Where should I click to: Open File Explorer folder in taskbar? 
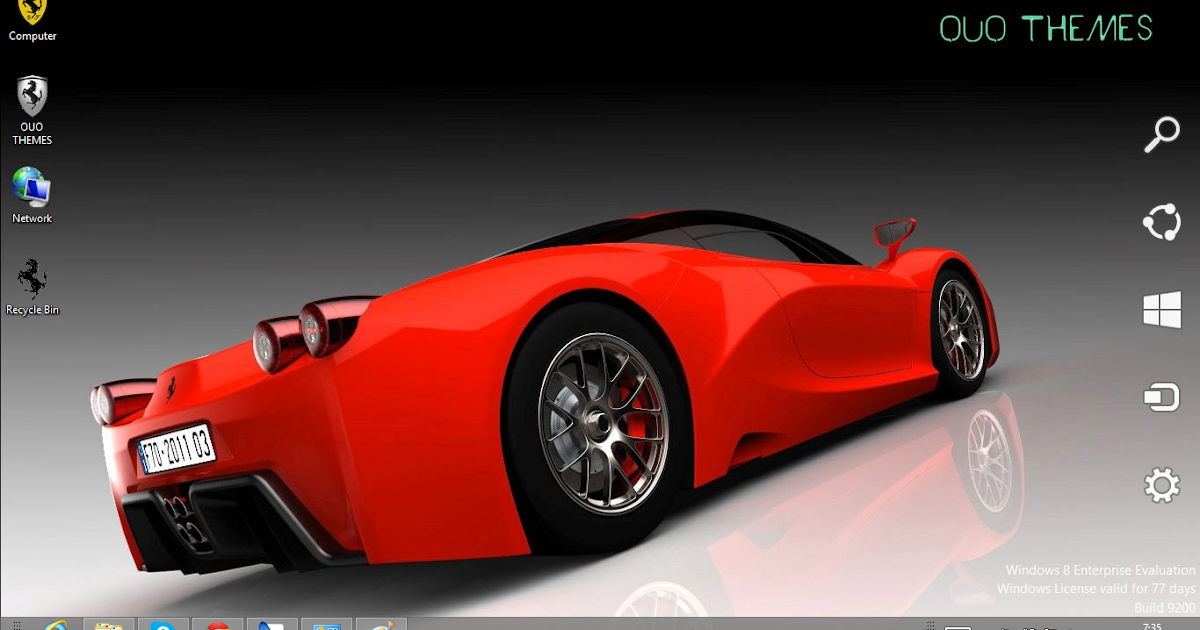coord(108,624)
